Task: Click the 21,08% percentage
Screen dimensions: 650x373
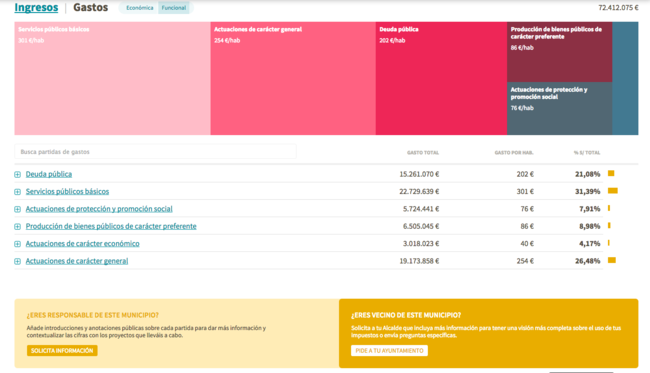Action: coord(588,174)
